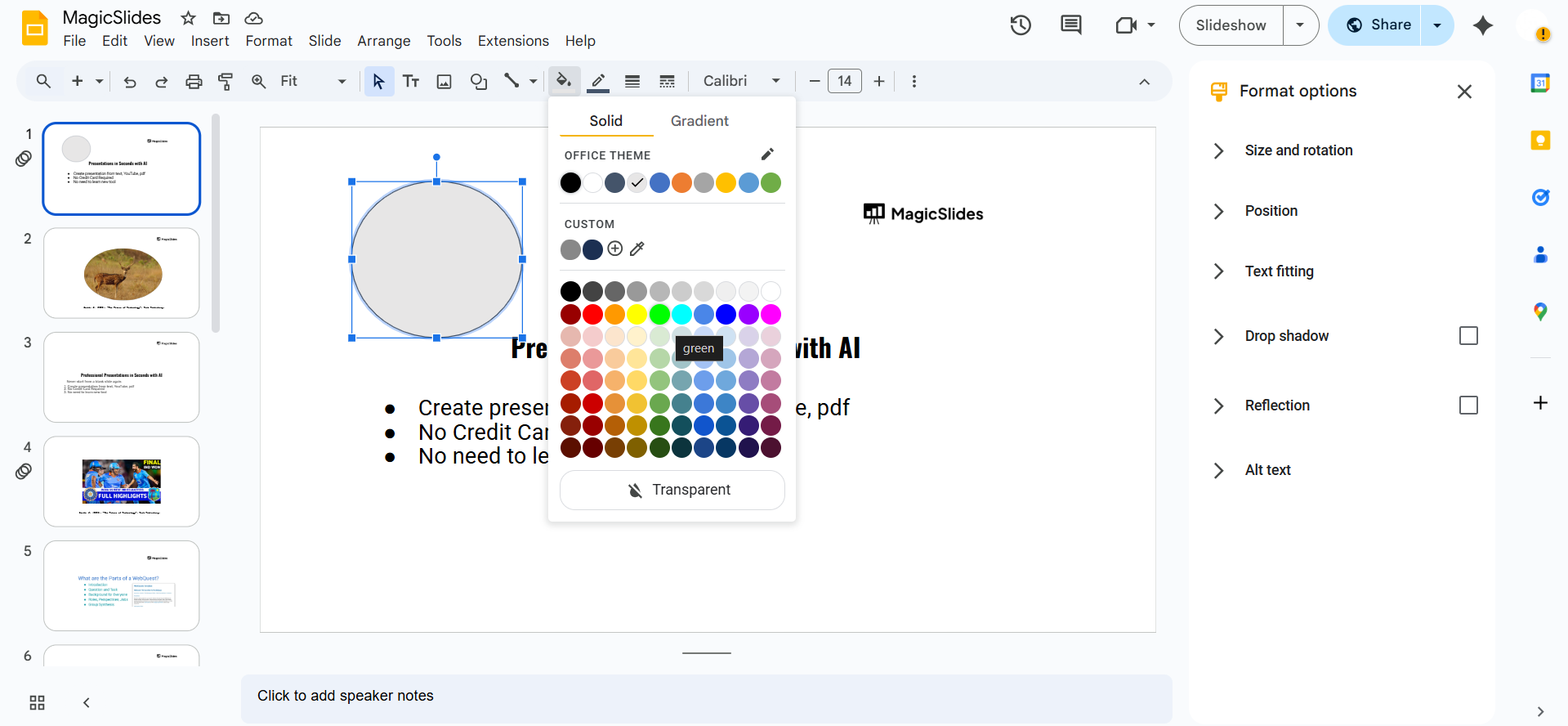The height and width of the screenshot is (726, 1568).
Task: Open the Arrange menu
Action: coord(383,41)
